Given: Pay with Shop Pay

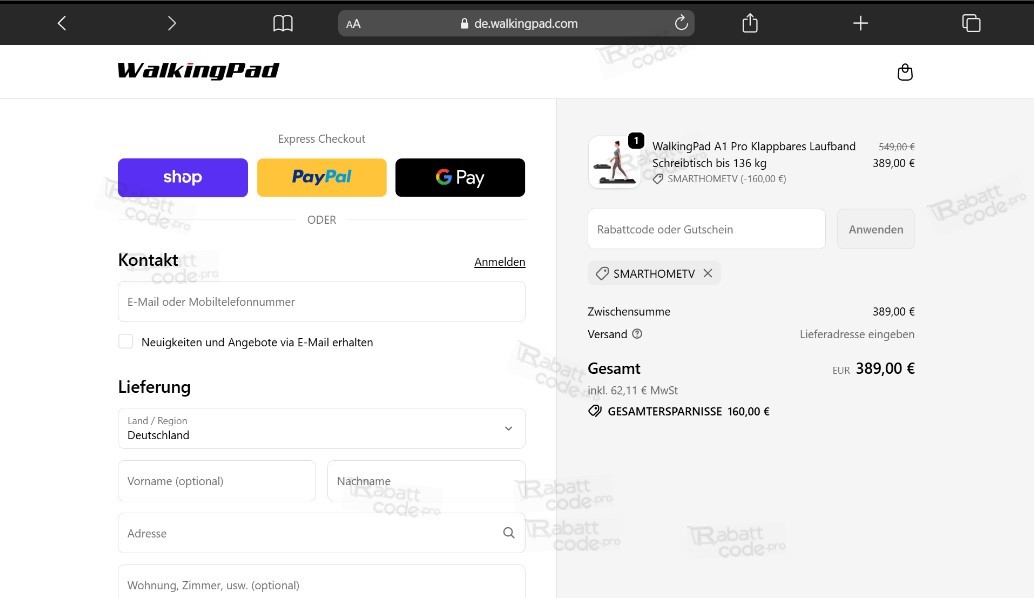Looking at the screenshot, I should tap(182, 177).
